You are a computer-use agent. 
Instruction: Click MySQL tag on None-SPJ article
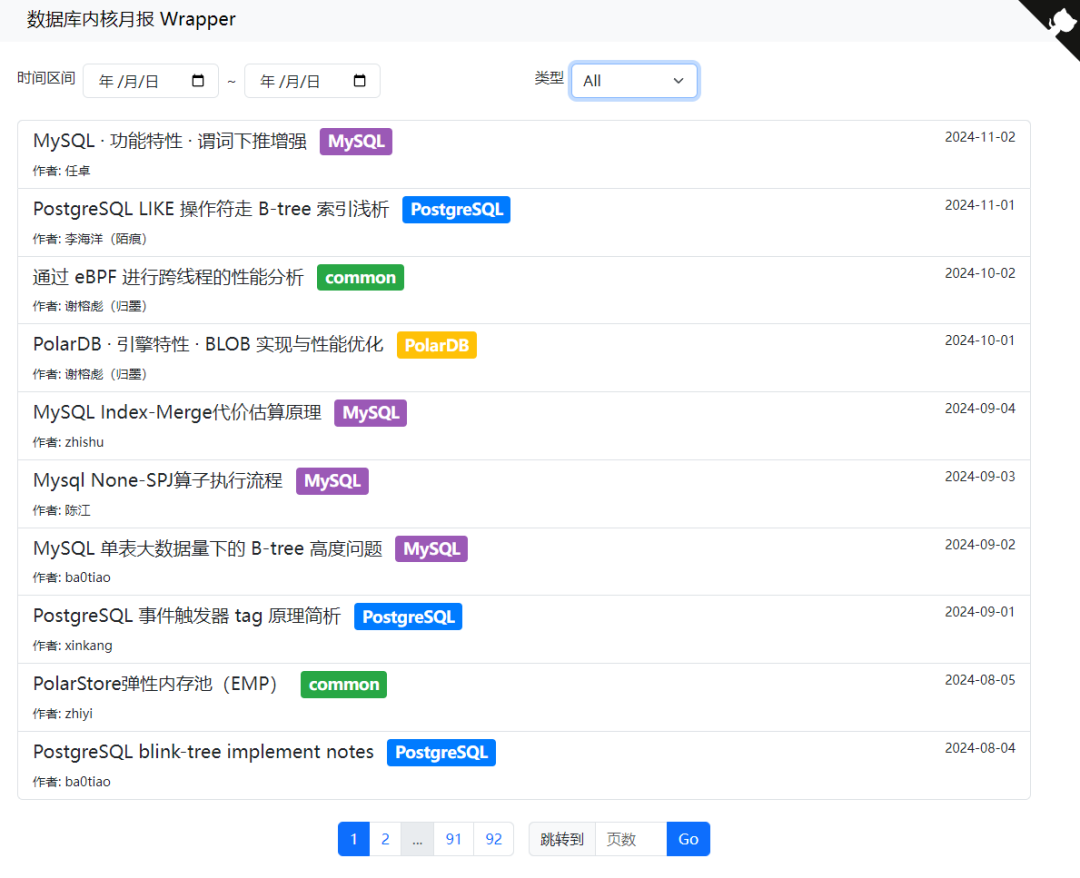(x=333, y=481)
